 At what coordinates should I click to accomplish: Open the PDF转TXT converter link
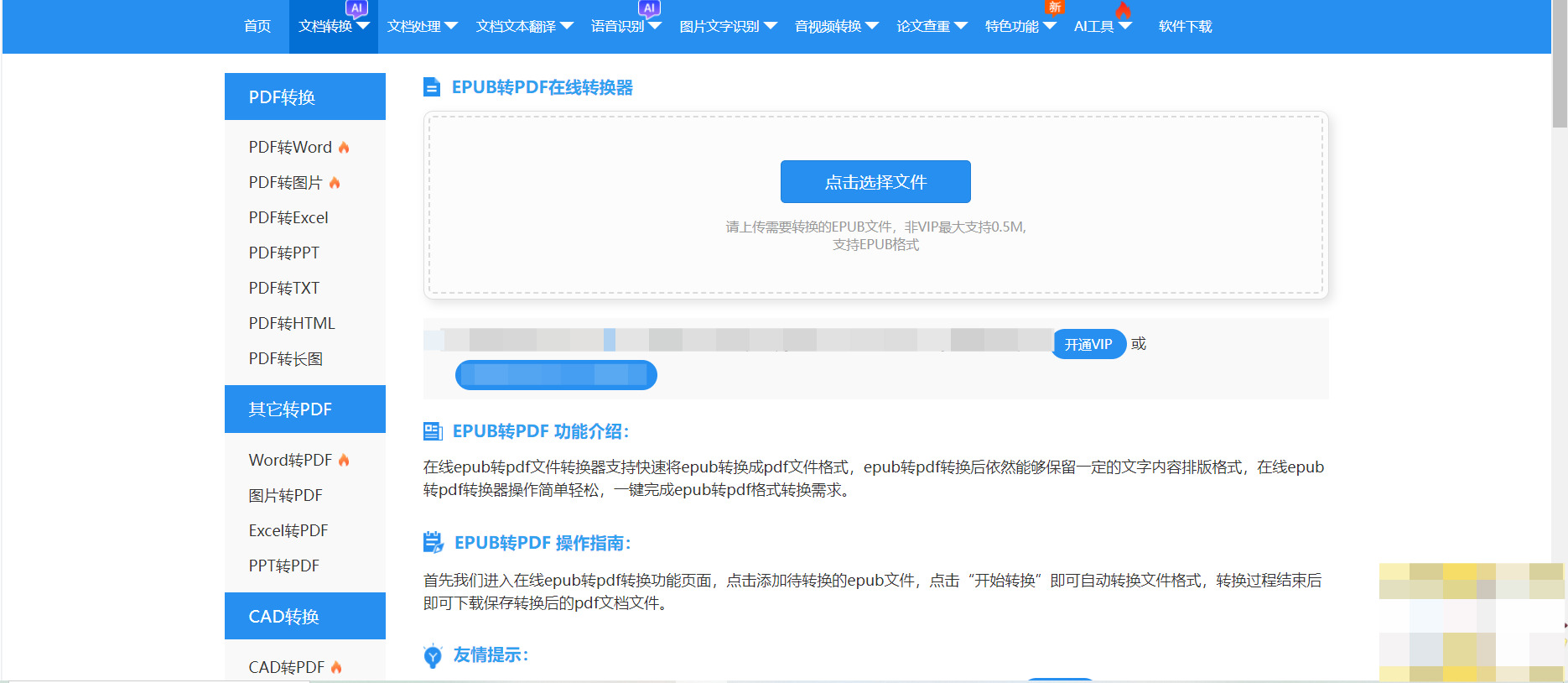[x=283, y=289]
